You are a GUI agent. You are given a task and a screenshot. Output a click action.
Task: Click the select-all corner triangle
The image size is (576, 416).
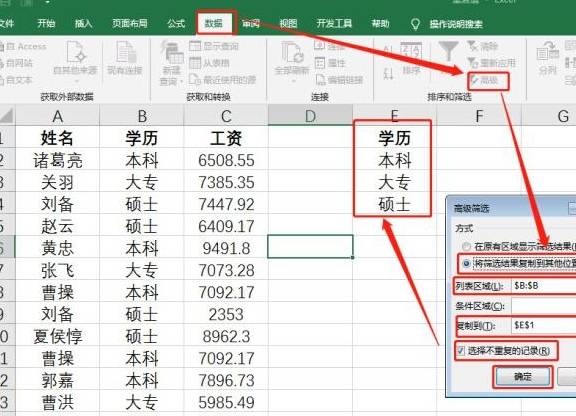coord(7,115)
